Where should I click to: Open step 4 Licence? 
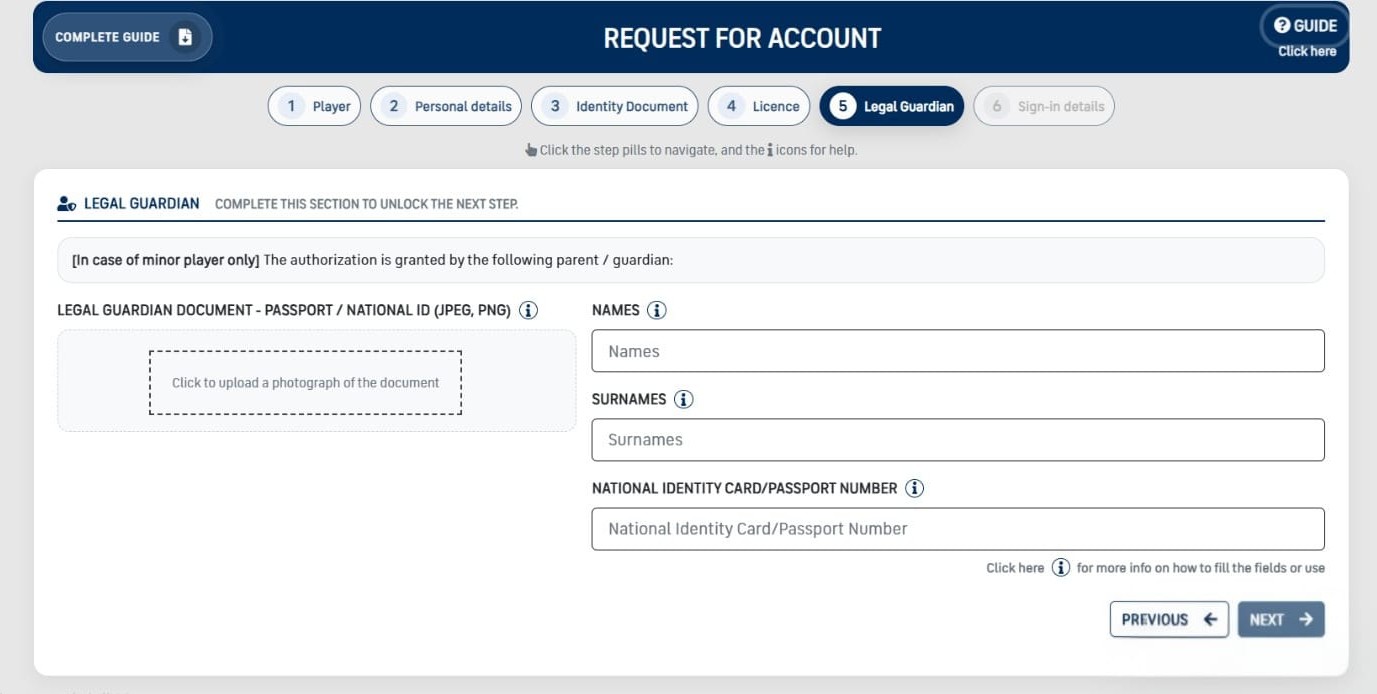pyautogui.click(x=758, y=106)
